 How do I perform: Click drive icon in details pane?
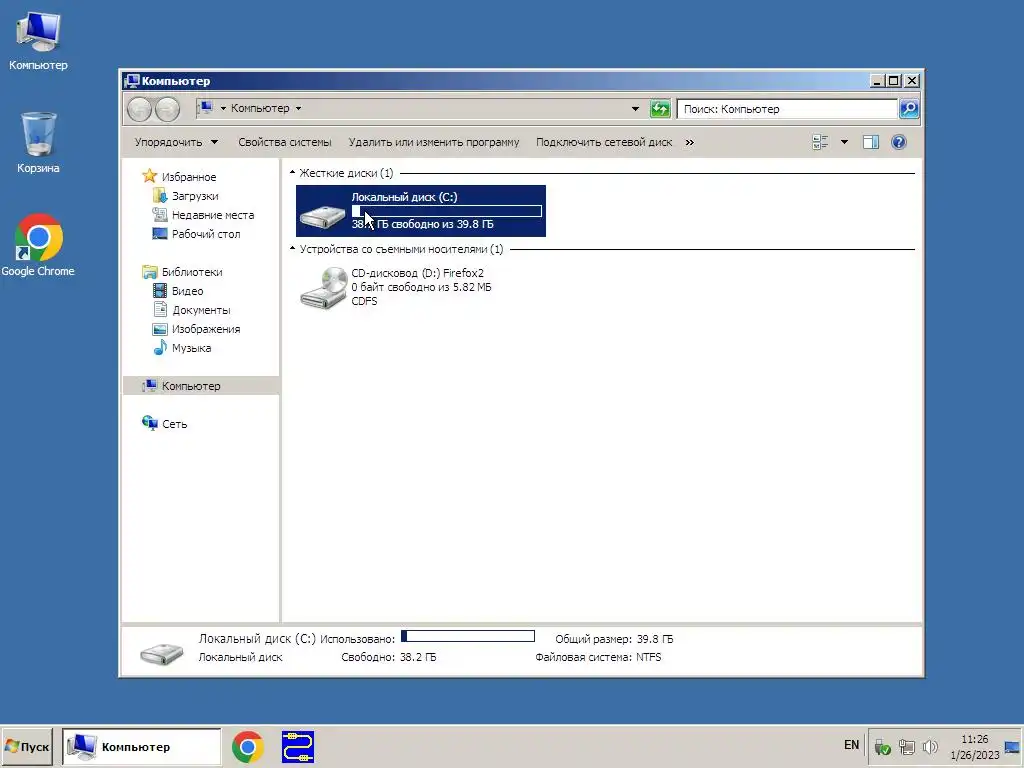[x=161, y=653]
